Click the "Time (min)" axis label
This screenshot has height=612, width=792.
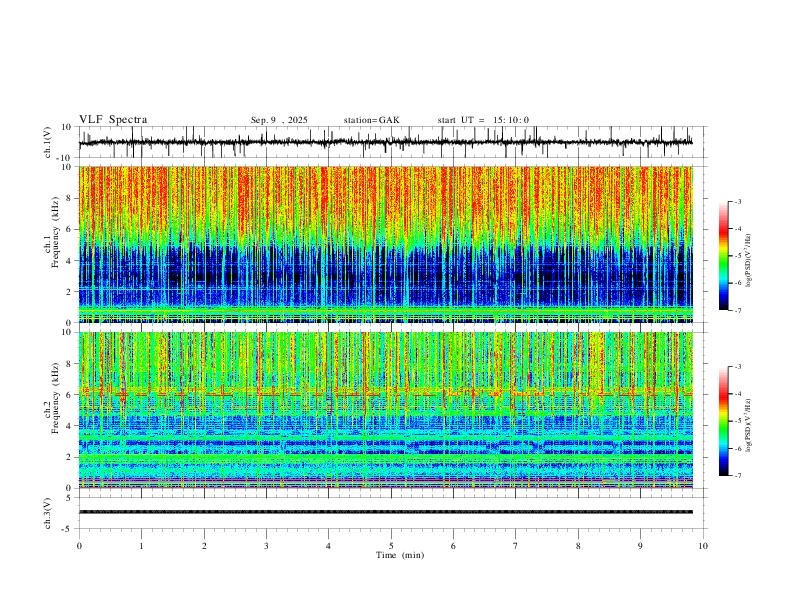coord(400,555)
